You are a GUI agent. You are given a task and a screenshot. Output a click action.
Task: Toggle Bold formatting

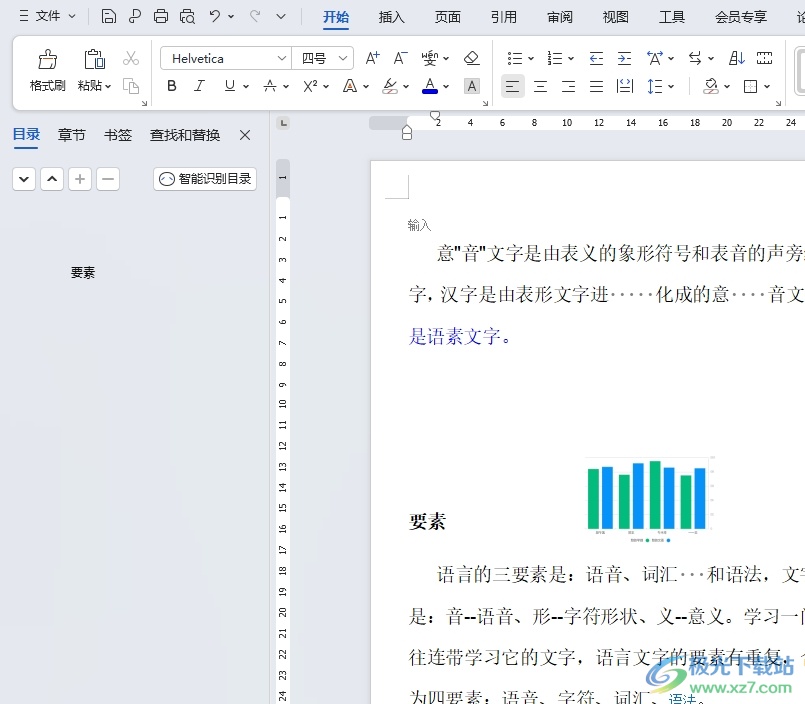[172, 87]
